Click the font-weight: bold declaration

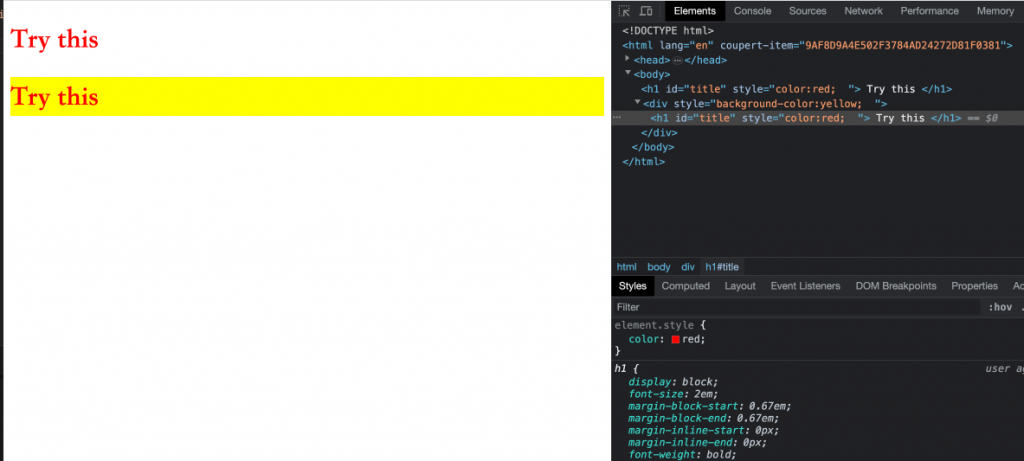pyautogui.click(x=682, y=454)
